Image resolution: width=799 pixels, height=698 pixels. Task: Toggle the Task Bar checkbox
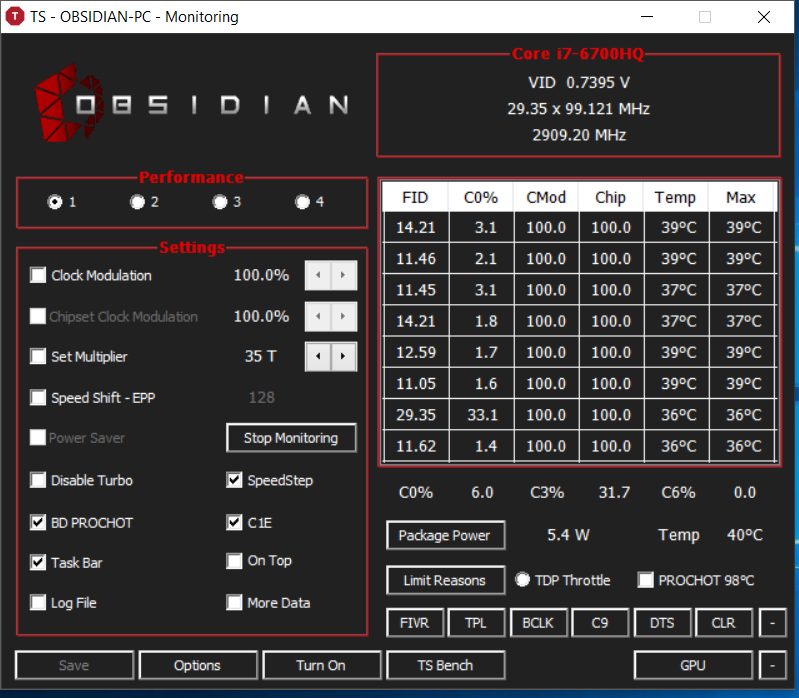click(x=38, y=562)
